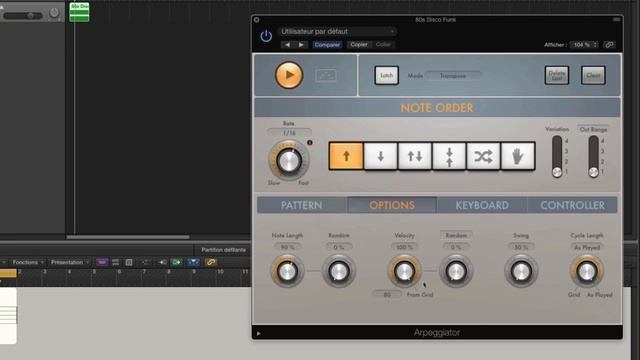Close the 80s Disco Funk plug-in window

256,20
